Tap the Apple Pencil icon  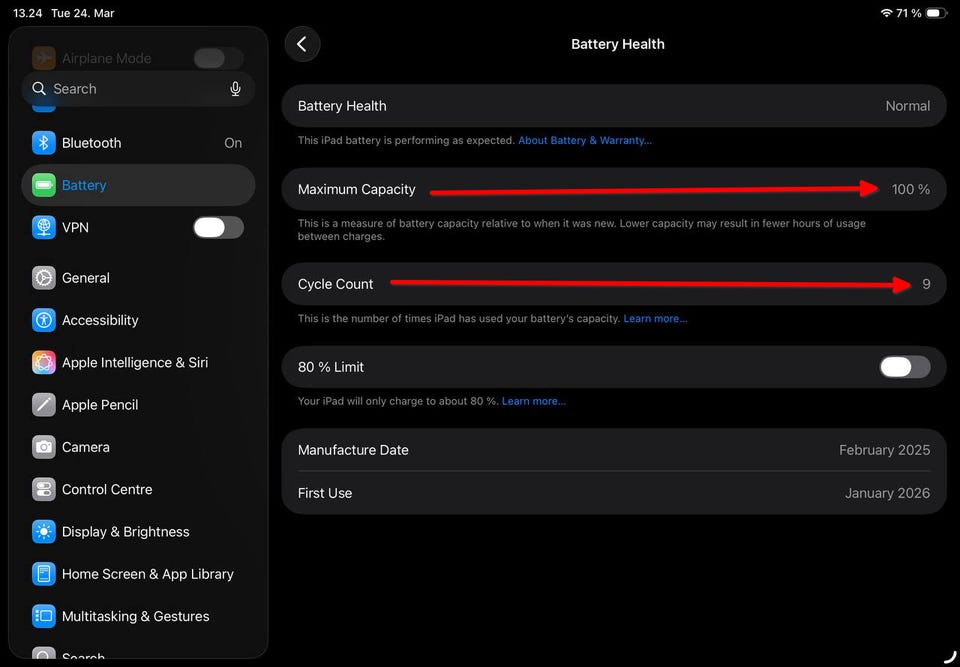43,405
